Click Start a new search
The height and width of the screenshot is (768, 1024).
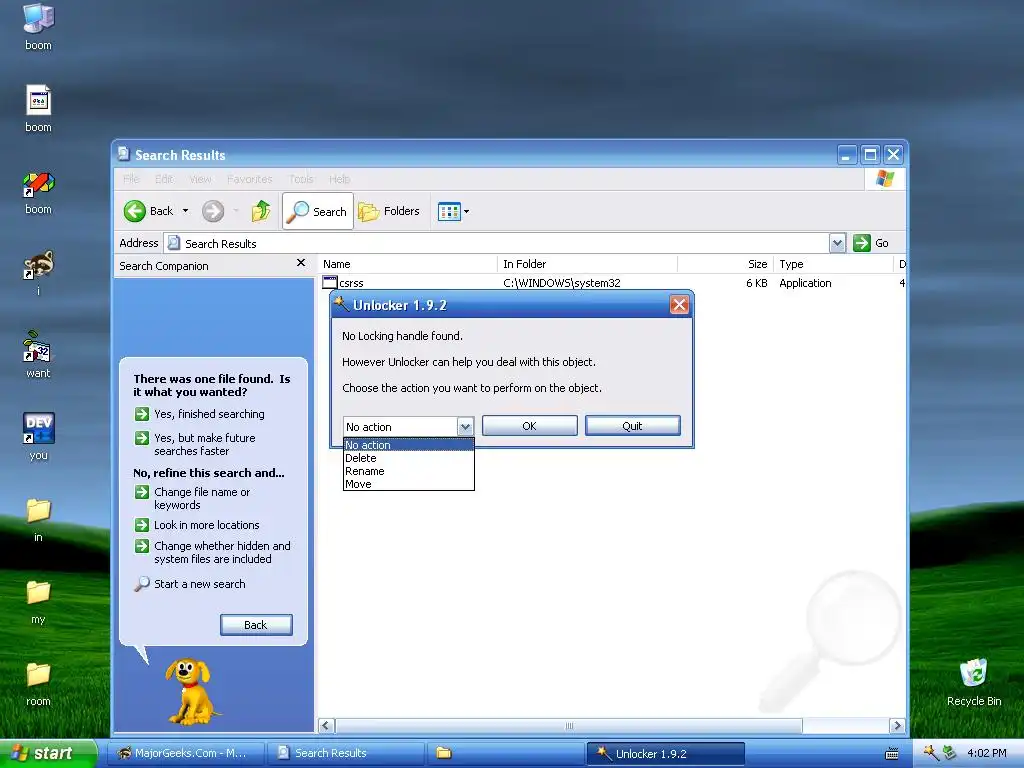pyautogui.click(x=199, y=584)
